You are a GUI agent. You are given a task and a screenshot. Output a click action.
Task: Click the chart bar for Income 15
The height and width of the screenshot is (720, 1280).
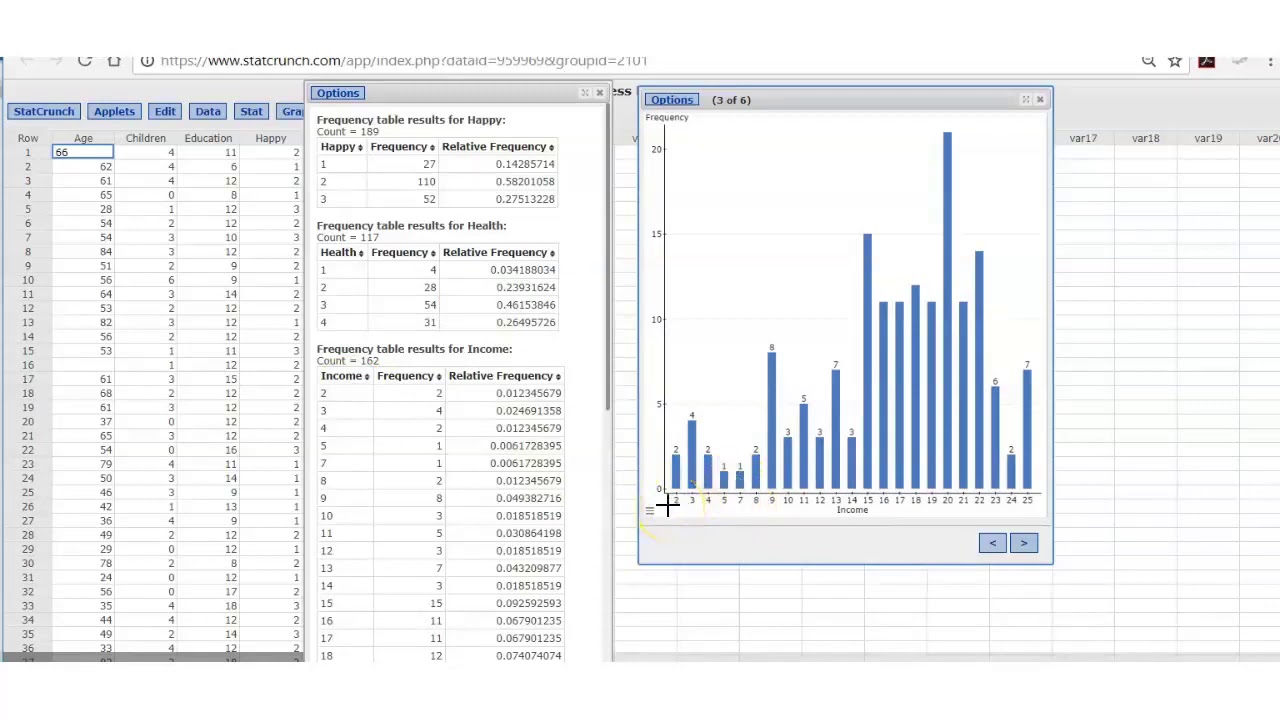tap(867, 361)
